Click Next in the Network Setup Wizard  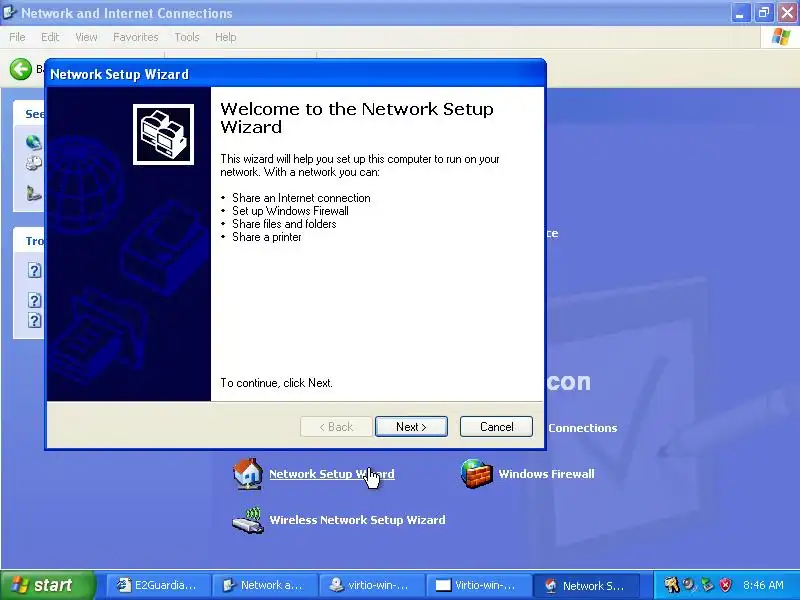[411, 427]
